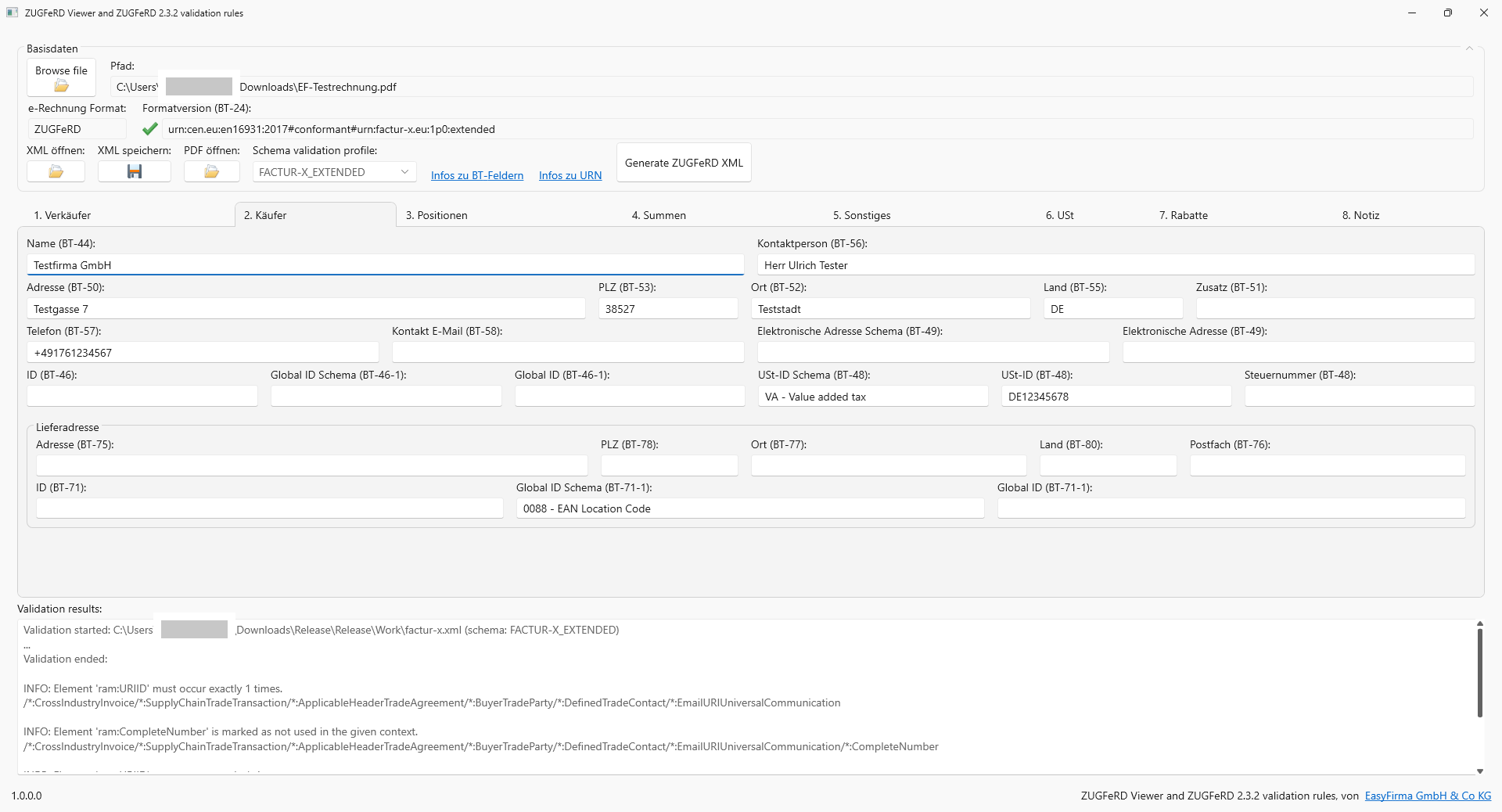This screenshot has height=812, width=1502.
Task: Click the Lieferadresse PLZ (BT-78) field
Action: (x=669, y=465)
